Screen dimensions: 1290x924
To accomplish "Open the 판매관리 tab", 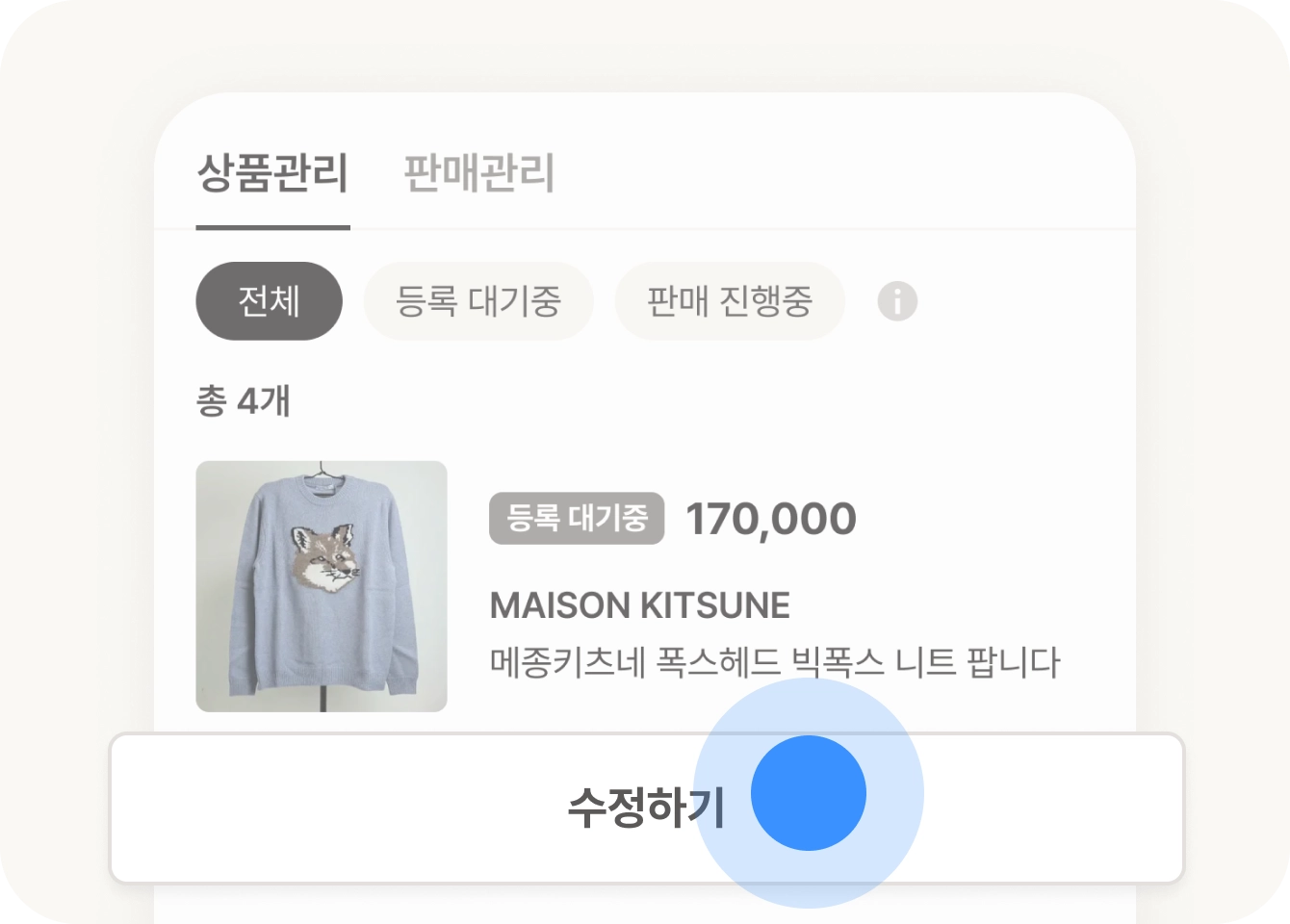I will (478, 174).
